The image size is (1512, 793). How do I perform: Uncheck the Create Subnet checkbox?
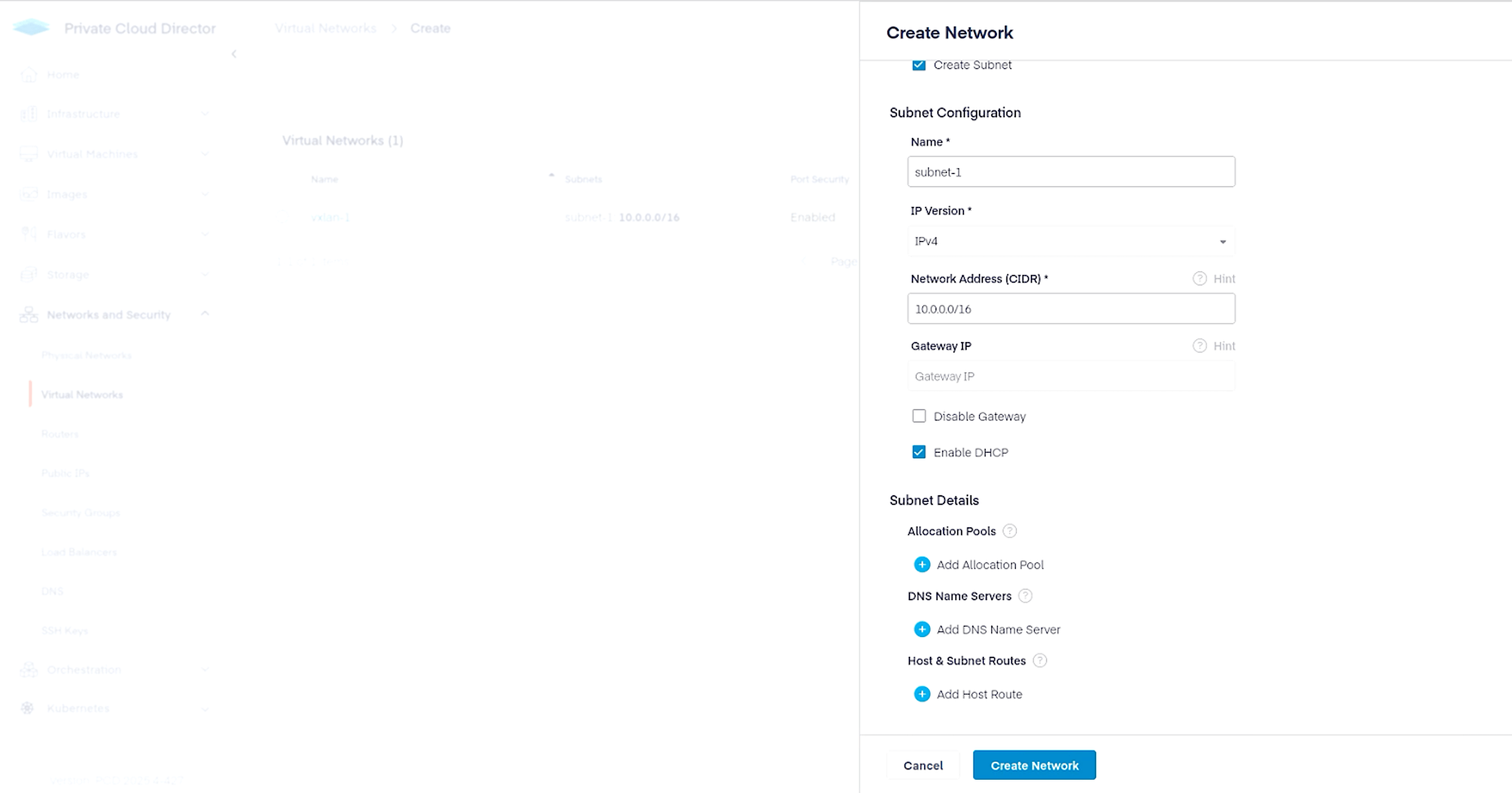point(919,65)
